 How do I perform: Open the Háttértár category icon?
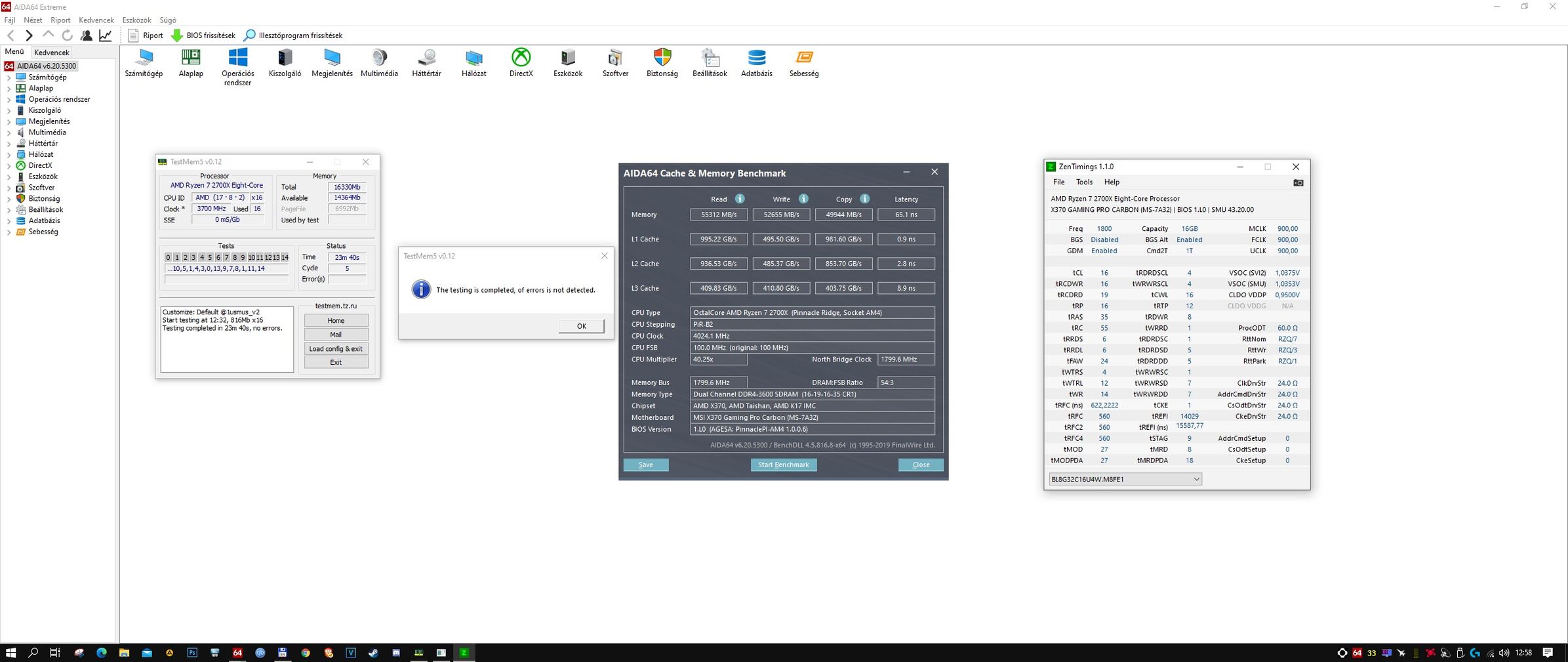426,63
